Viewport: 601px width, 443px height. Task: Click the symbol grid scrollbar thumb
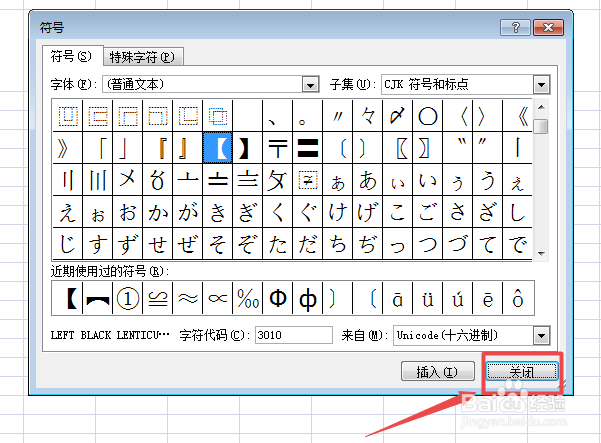tap(541, 126)
